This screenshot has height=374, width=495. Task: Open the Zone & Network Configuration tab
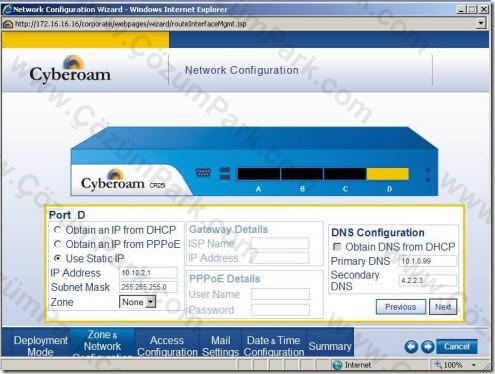102,343
